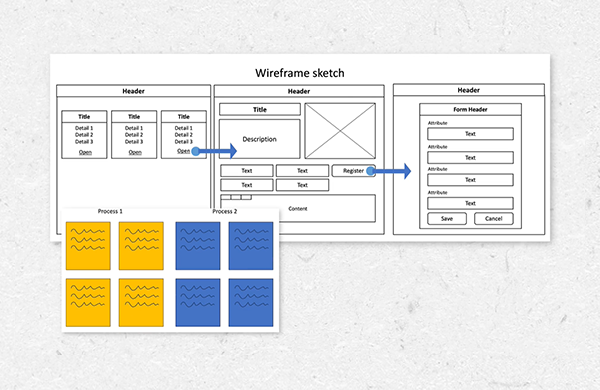The height and width of the screenshot is (390, 600).
Task: Click the 'Wireframe sketch' heading
Action: [x=300, y=73]
